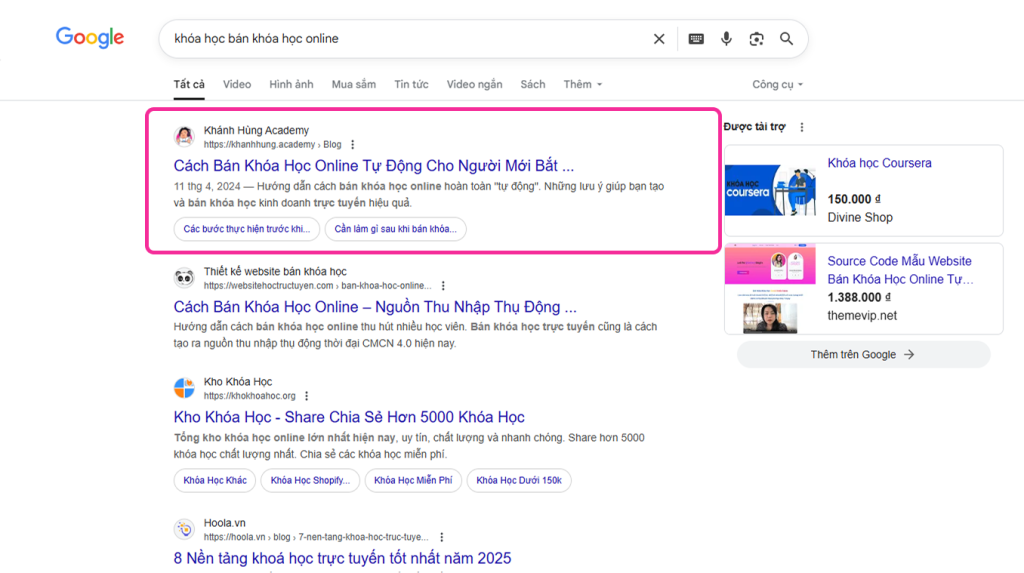Click the panda favicon of Thiết kế website

click(184, 277)
